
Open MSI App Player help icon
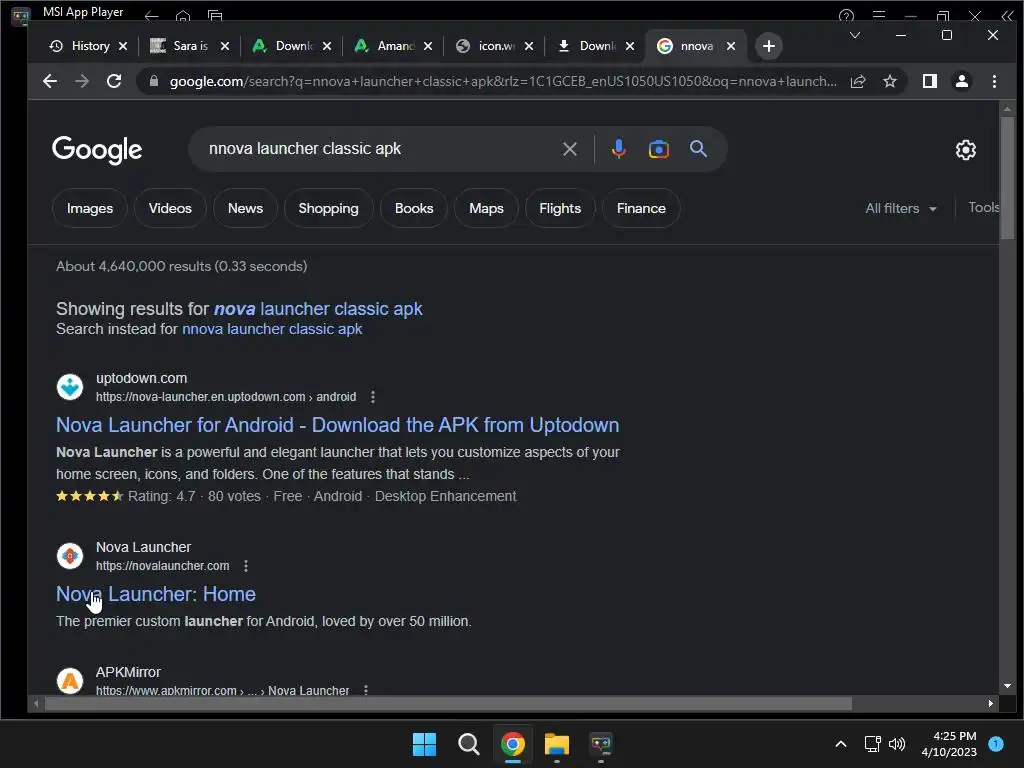pos(846,16)
